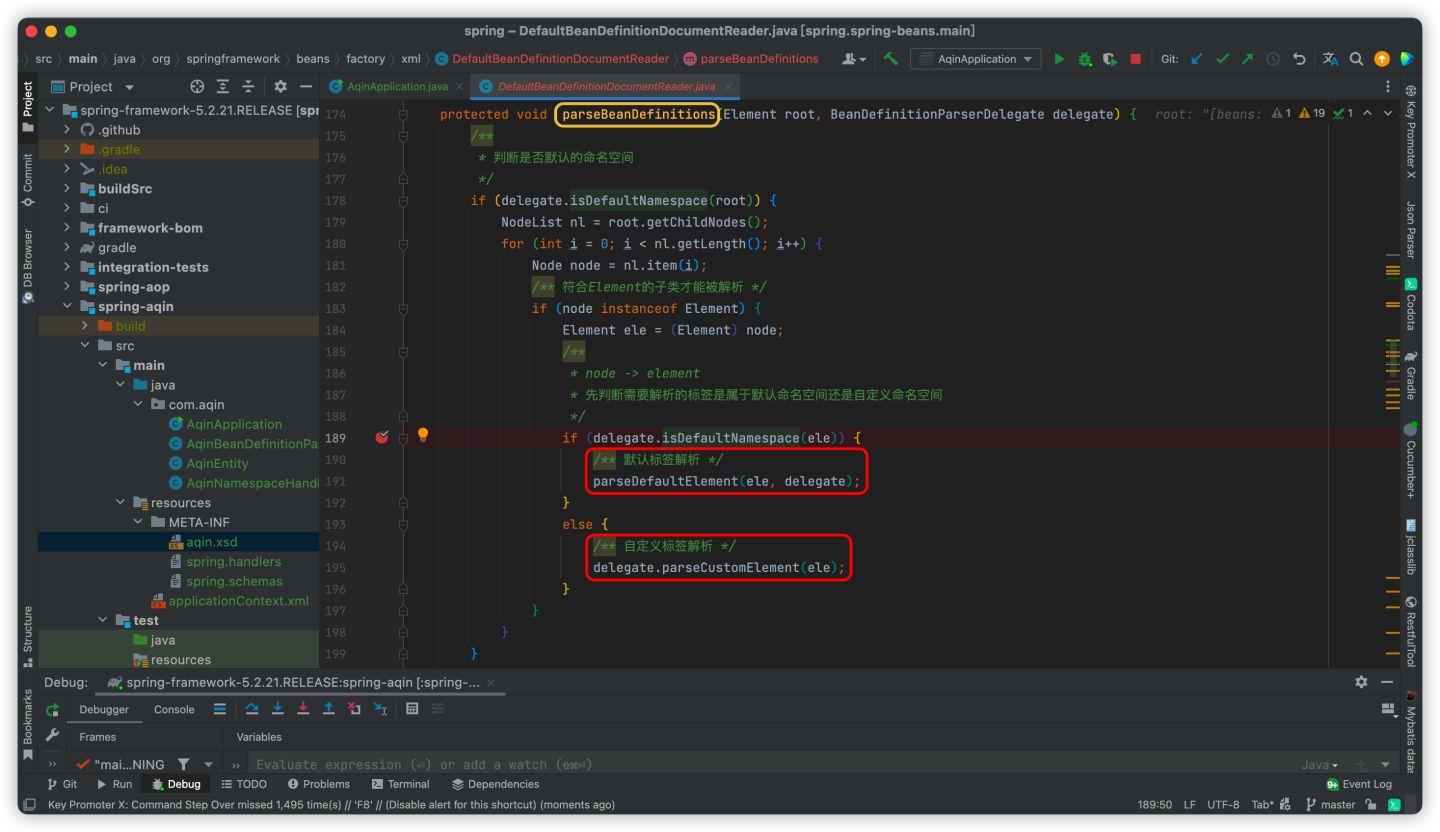Run AqinApplication with green play icon
Screen dimensions: 1440x832
click(x=1060, y=59)
